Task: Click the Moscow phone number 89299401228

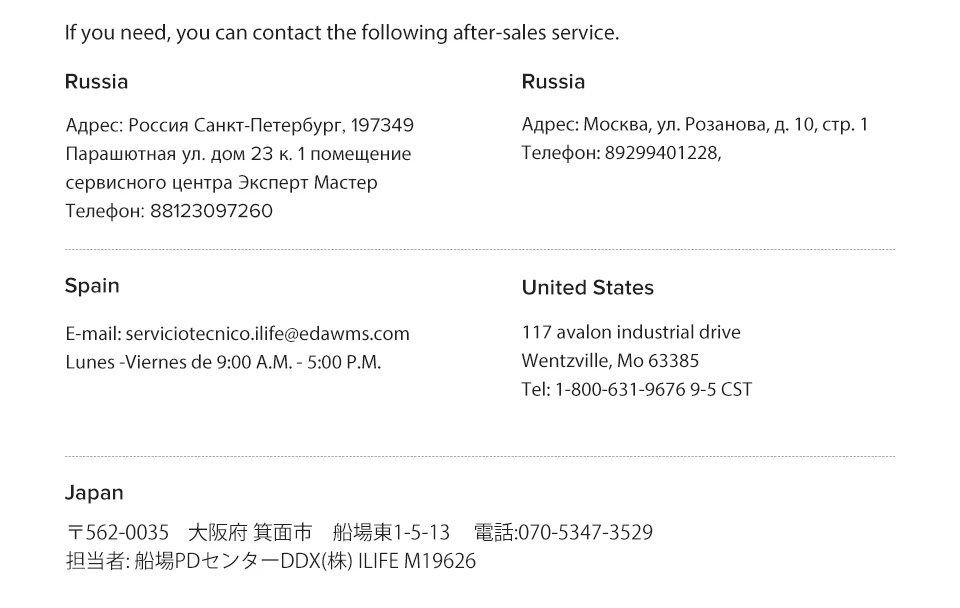Action: point(661,152)
